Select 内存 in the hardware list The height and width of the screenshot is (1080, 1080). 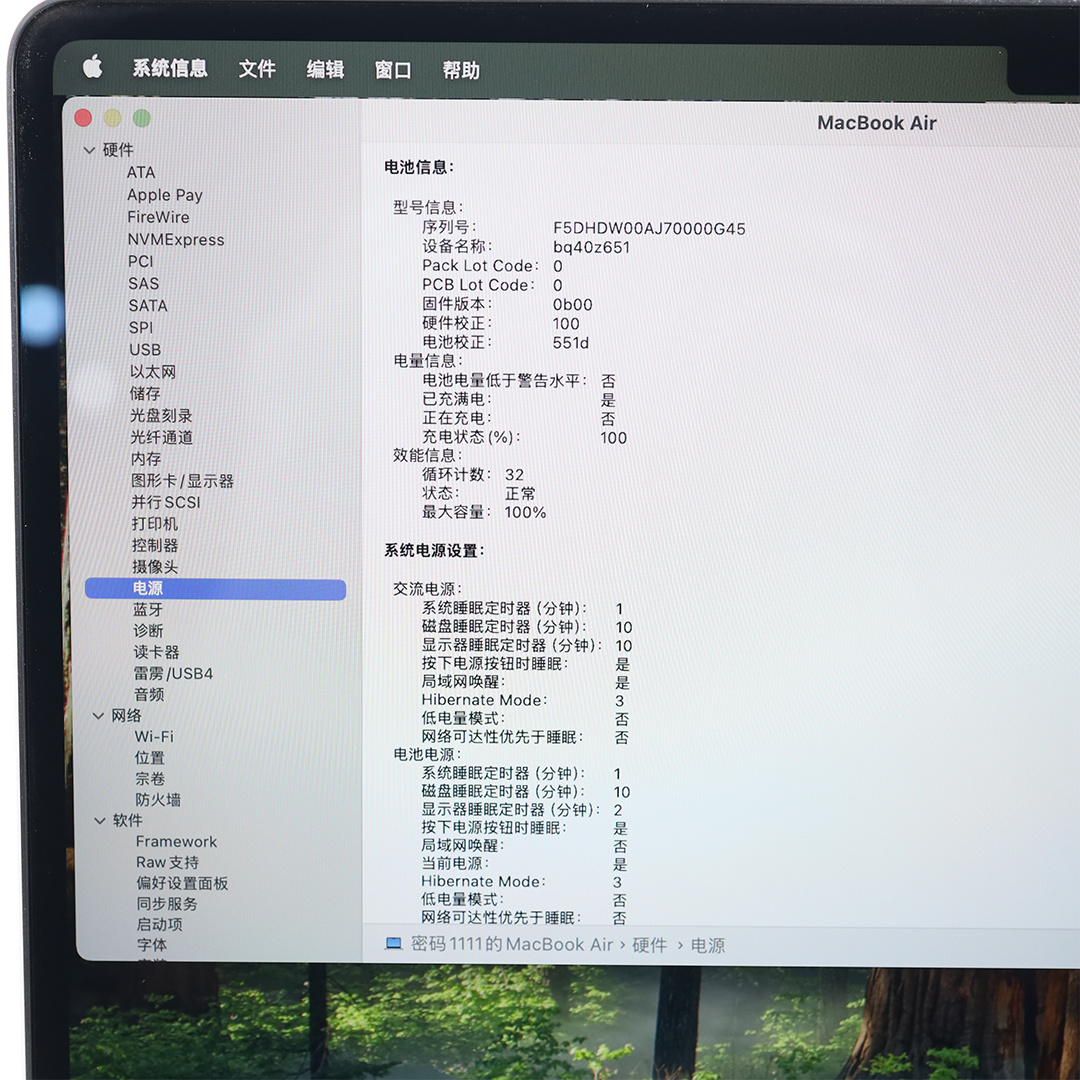coord(146,459)
